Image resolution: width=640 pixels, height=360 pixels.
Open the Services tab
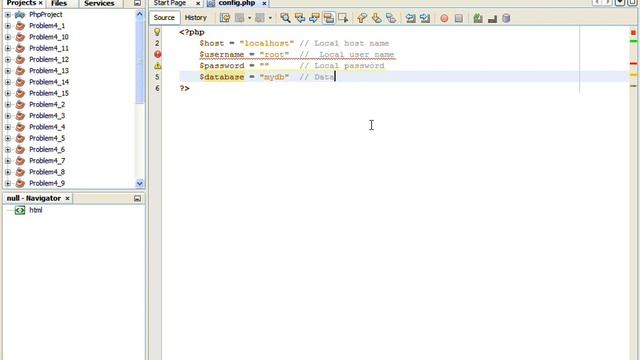(99, 3)
